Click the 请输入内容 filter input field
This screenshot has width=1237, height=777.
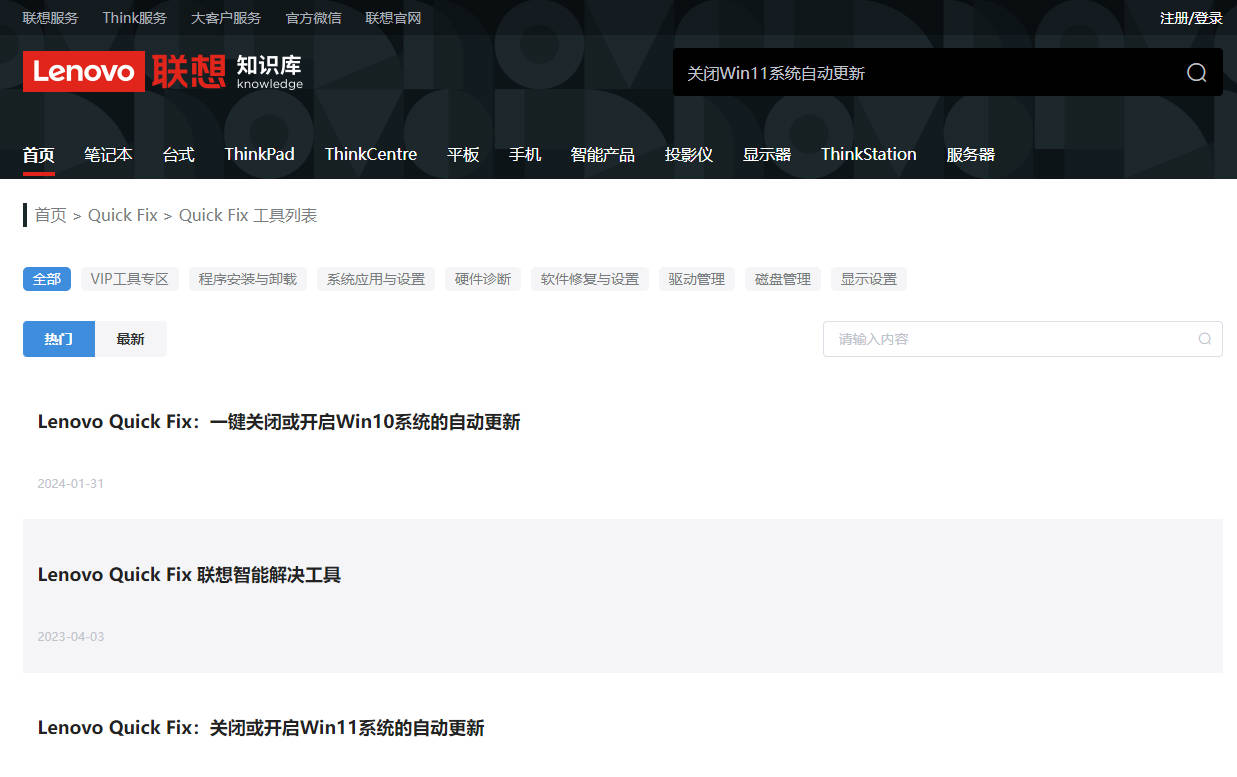click(x=1010, y=339)
